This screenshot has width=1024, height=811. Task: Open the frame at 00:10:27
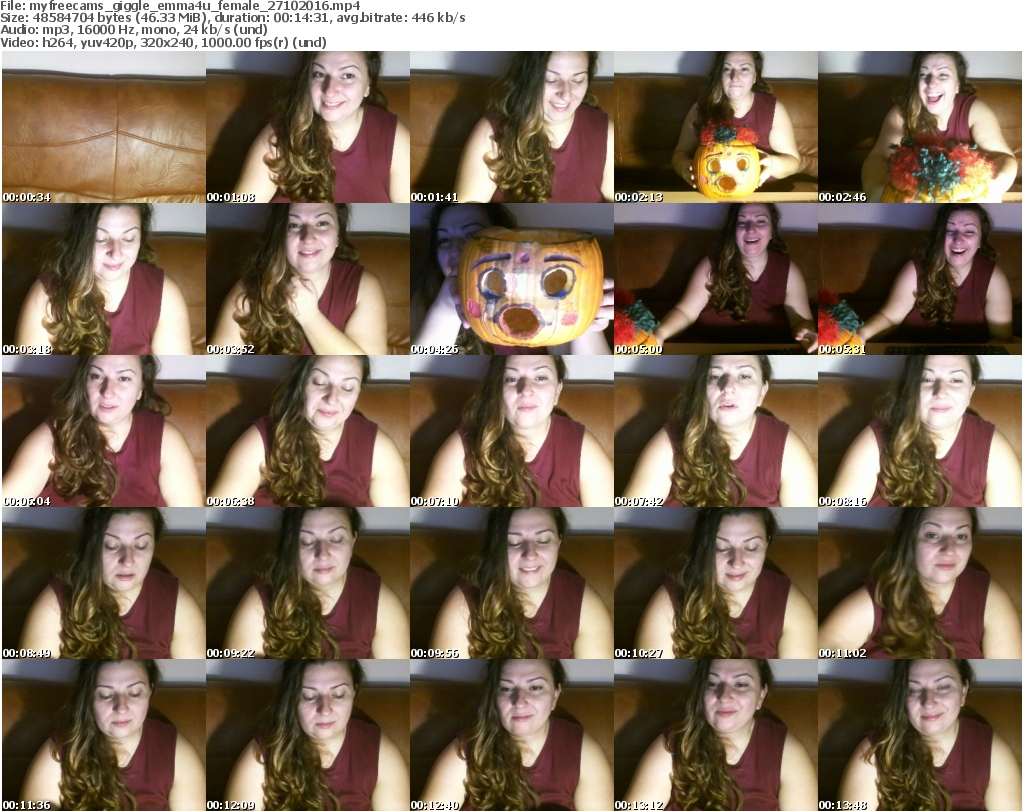(715, 583)
